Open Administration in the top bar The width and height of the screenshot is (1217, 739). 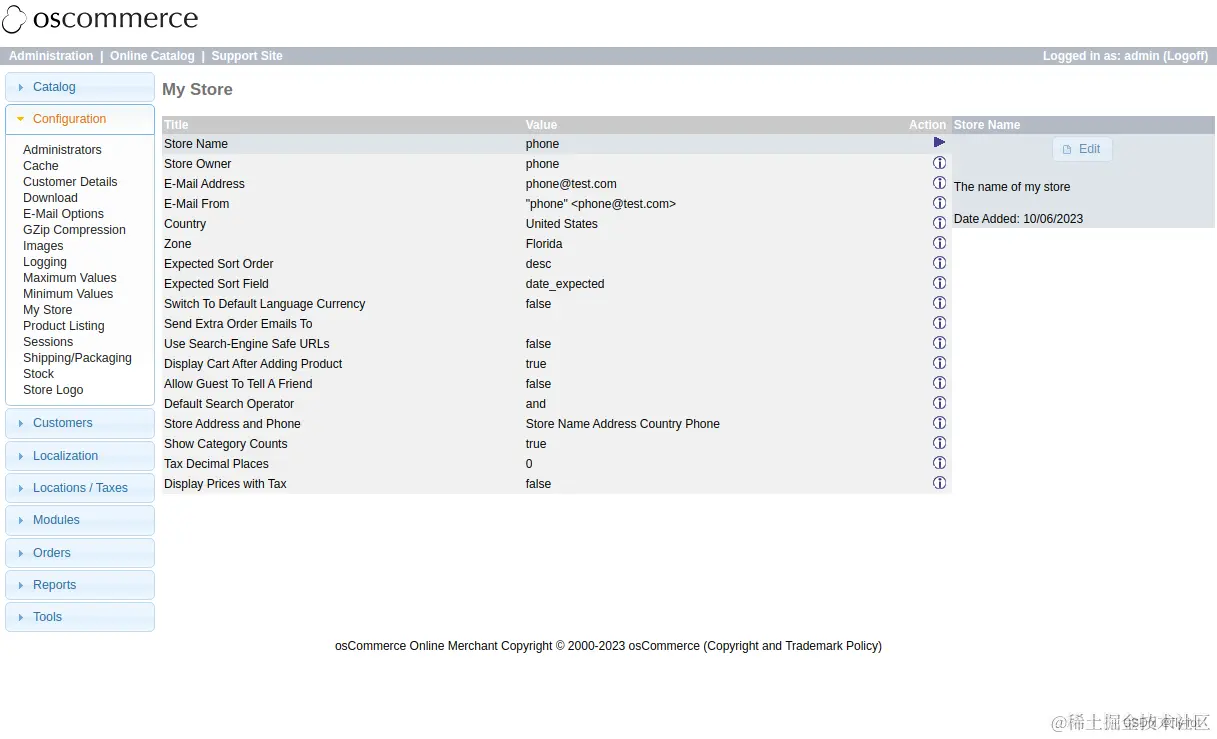click(x=51, y=56)
